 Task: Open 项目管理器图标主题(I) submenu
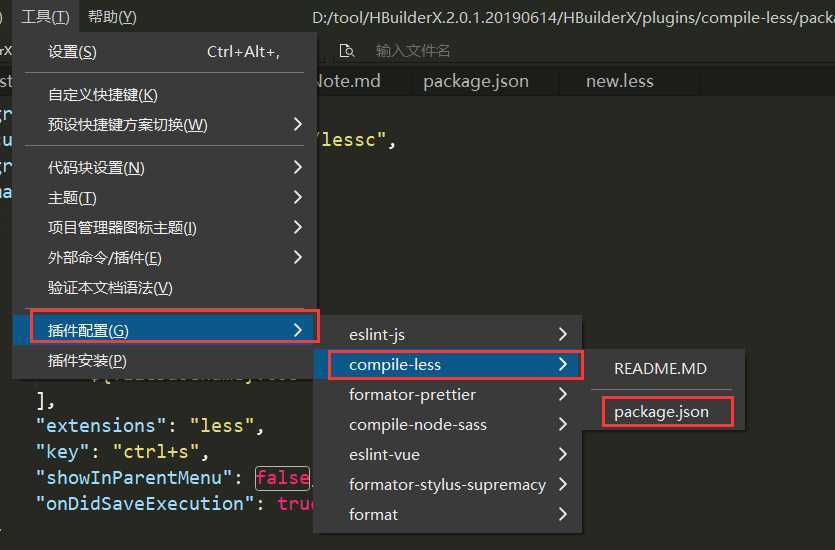pos(165,228)
